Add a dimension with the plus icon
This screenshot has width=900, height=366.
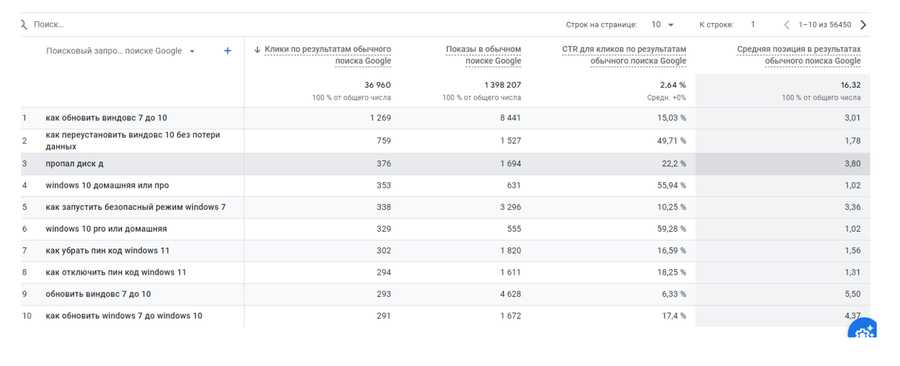click(x=227, y=51)
